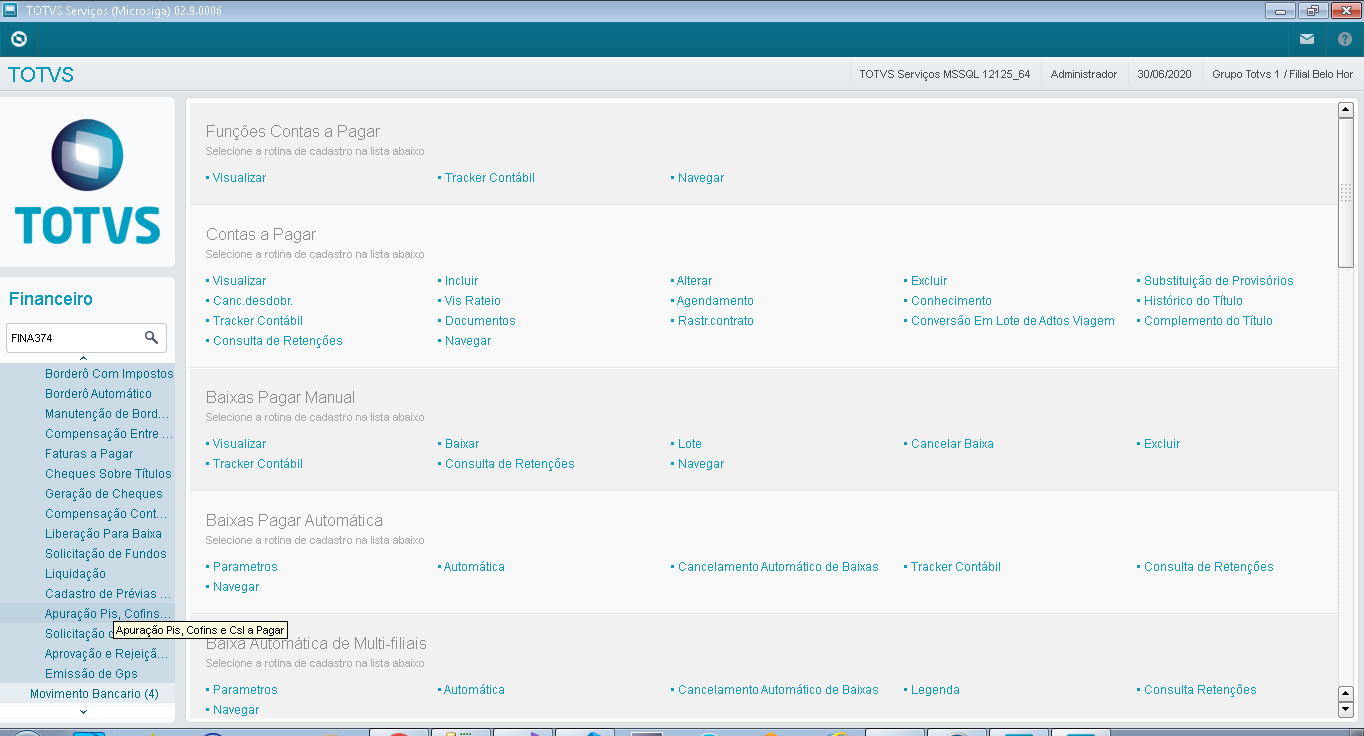
Task: Click the Lote link
Action: pyautogui.click(x=690, y=444)
